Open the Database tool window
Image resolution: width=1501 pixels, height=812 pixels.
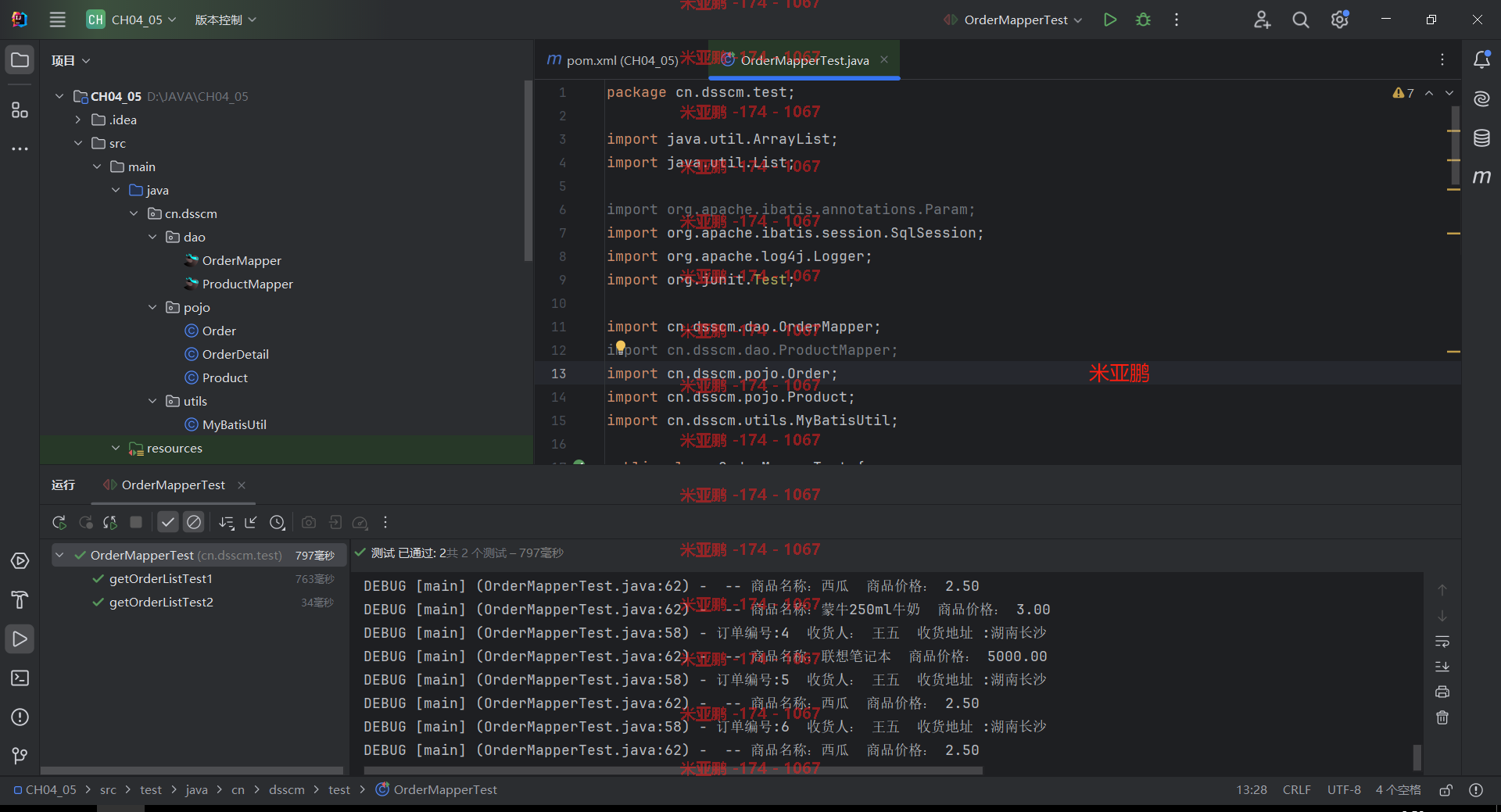(1481, 138)
